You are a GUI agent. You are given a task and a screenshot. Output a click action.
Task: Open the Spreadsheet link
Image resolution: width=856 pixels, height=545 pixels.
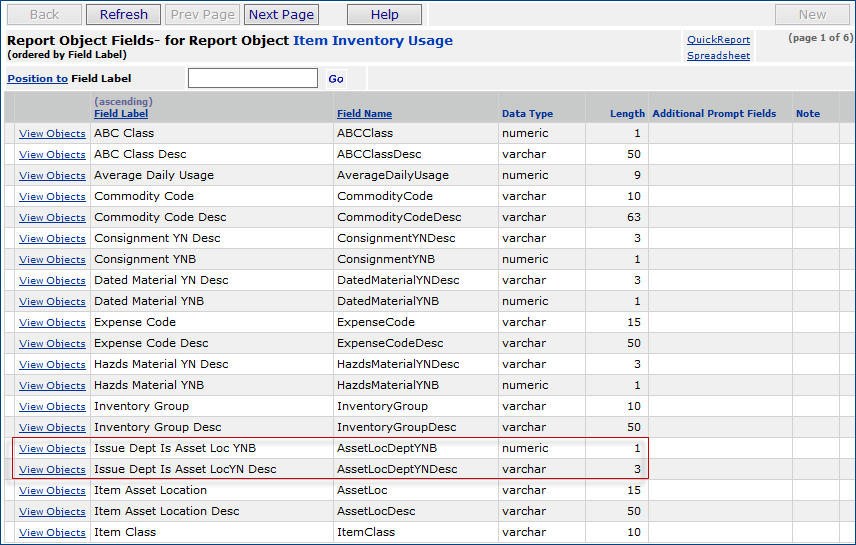pyautogui.click(x=718, y=56)
